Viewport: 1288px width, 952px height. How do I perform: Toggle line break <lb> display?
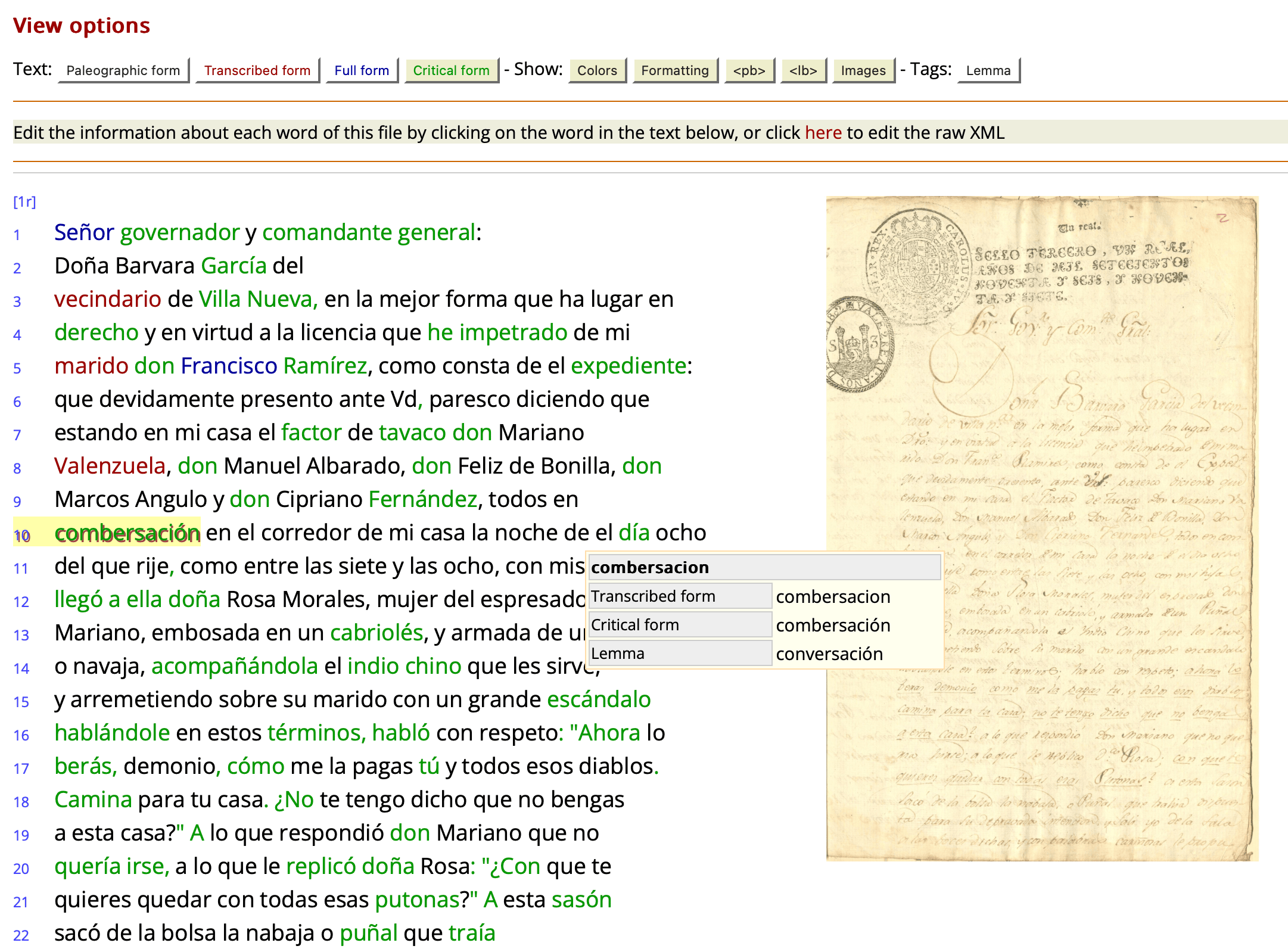click(x=803, y=70)
